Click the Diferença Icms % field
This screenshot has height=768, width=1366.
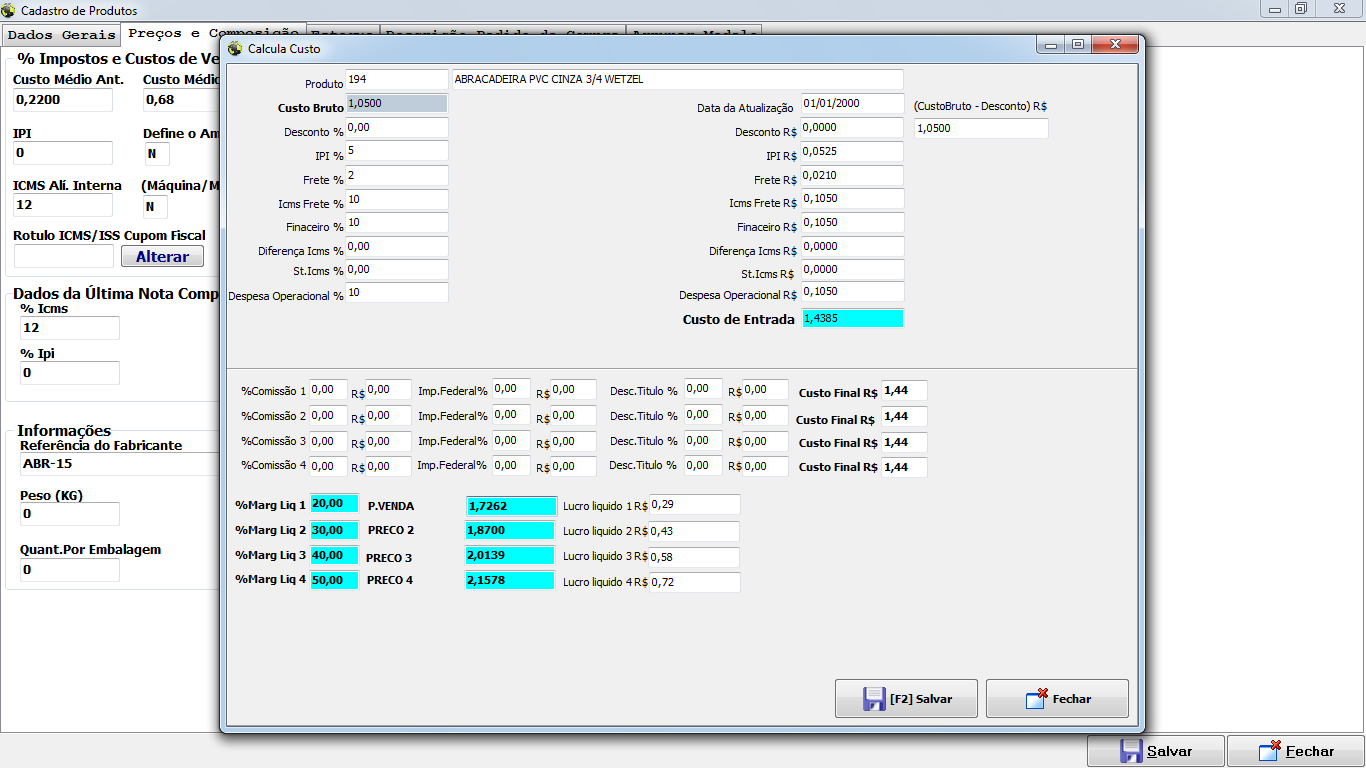397,247
